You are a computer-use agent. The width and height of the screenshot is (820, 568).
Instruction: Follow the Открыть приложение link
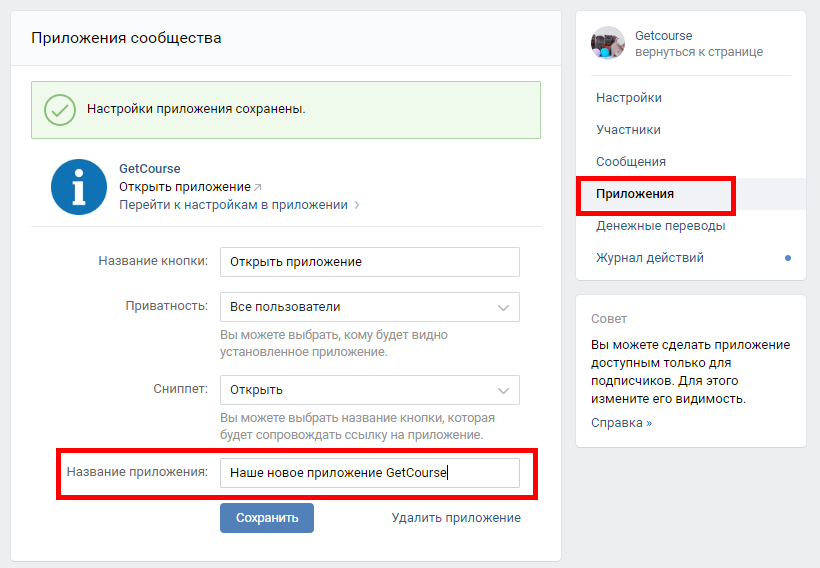pyautogui.click(x=185, y=187)
